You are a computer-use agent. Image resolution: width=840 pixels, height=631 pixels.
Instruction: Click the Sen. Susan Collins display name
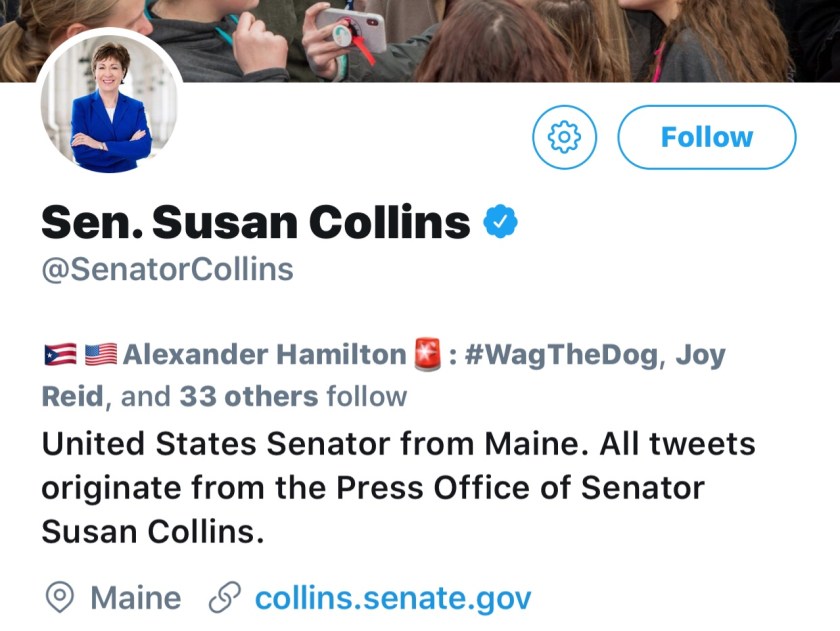[255, 221]
